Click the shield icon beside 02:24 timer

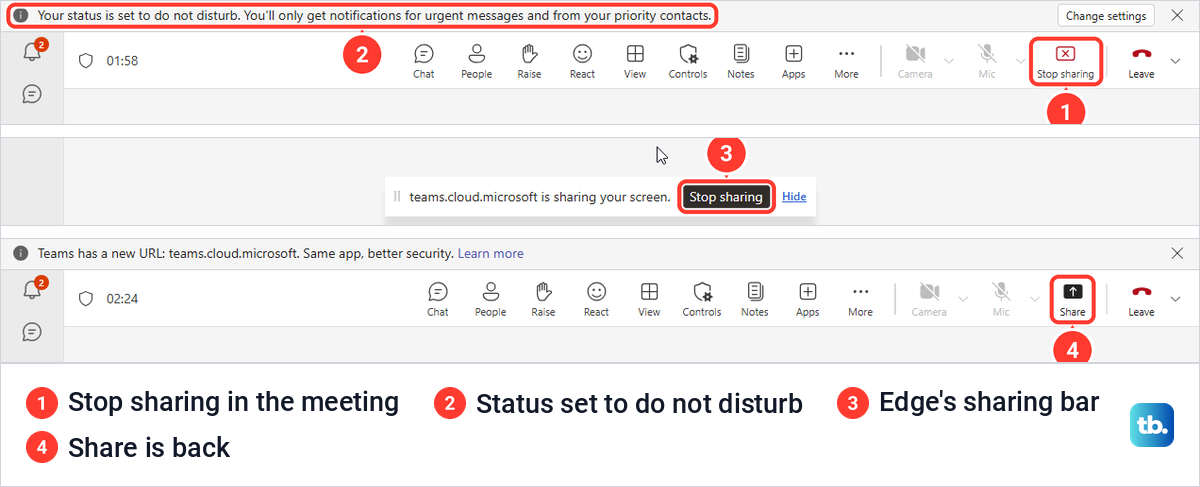pos(86,298)
